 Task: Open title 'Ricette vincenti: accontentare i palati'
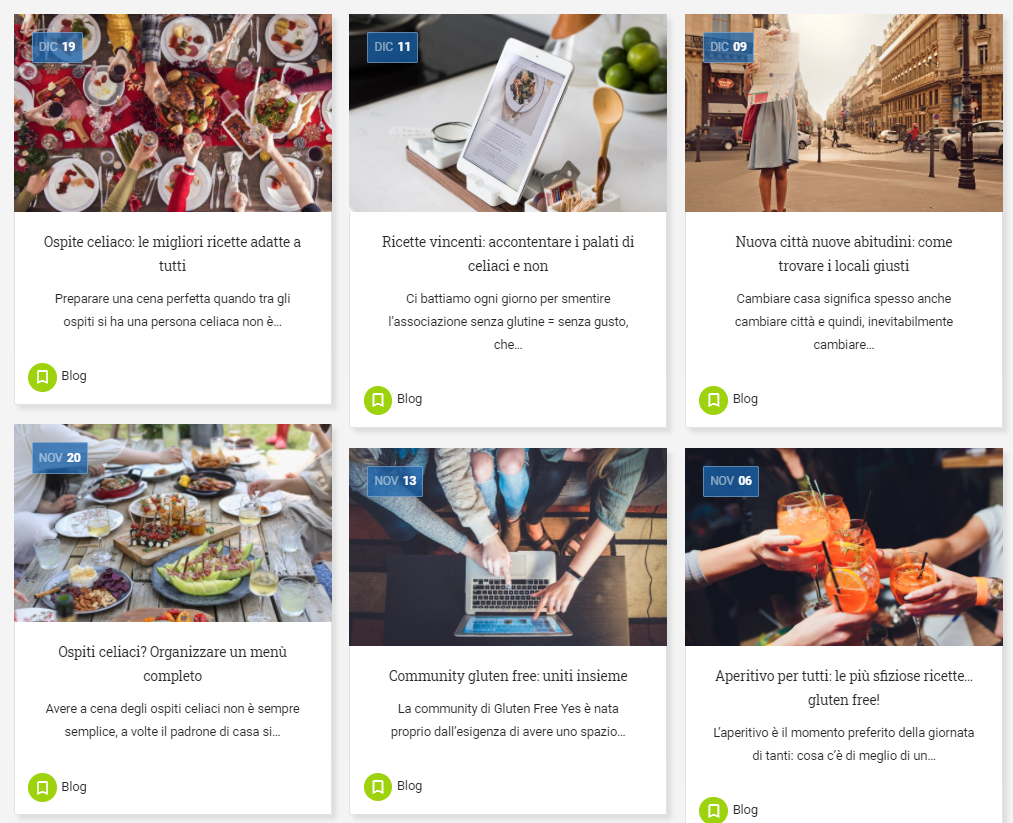coord(508,254)
